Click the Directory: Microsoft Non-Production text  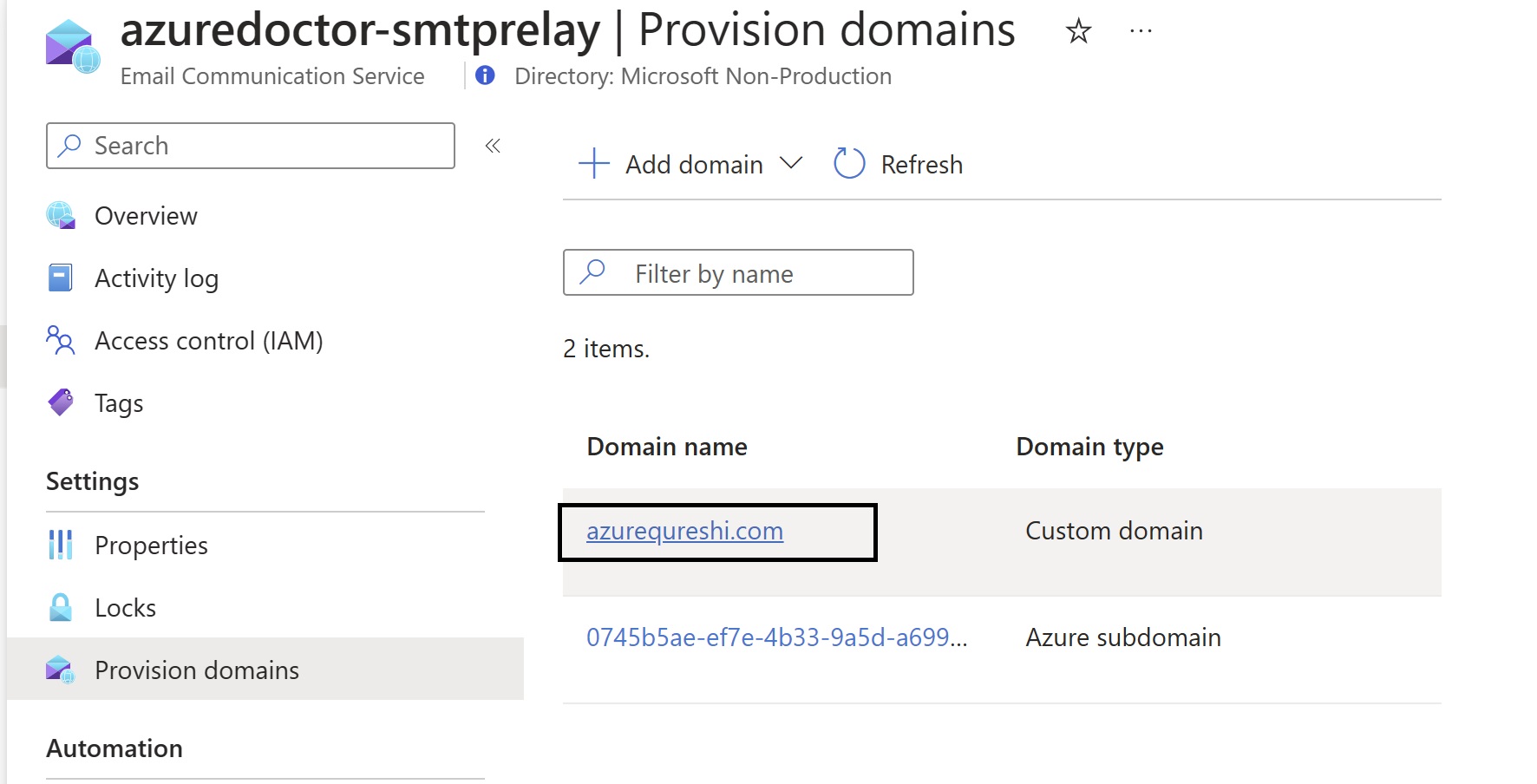703,76
